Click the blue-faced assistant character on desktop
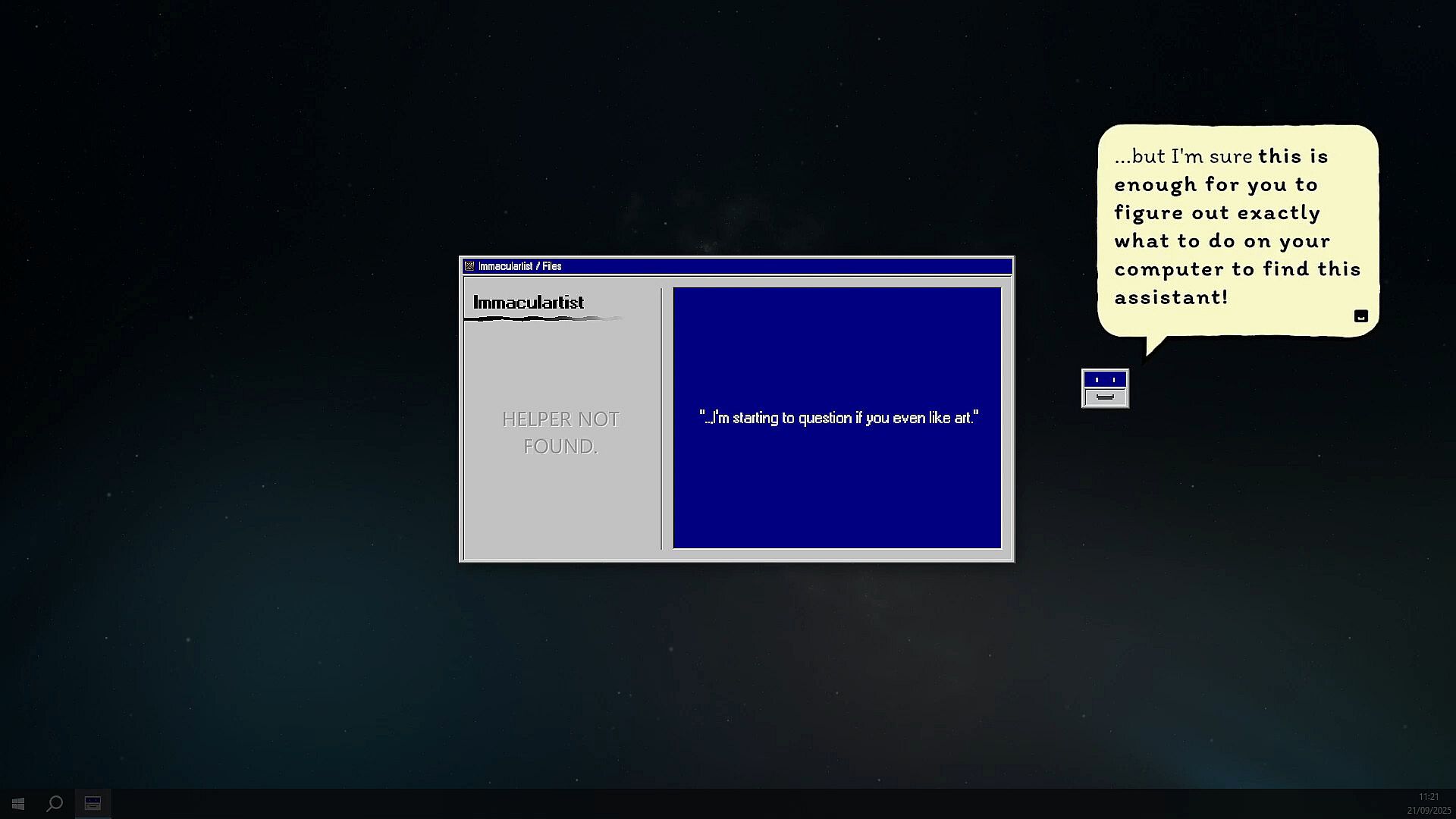The height and width of the screenshot is (819, 1456). click(x=1105, y=388)
